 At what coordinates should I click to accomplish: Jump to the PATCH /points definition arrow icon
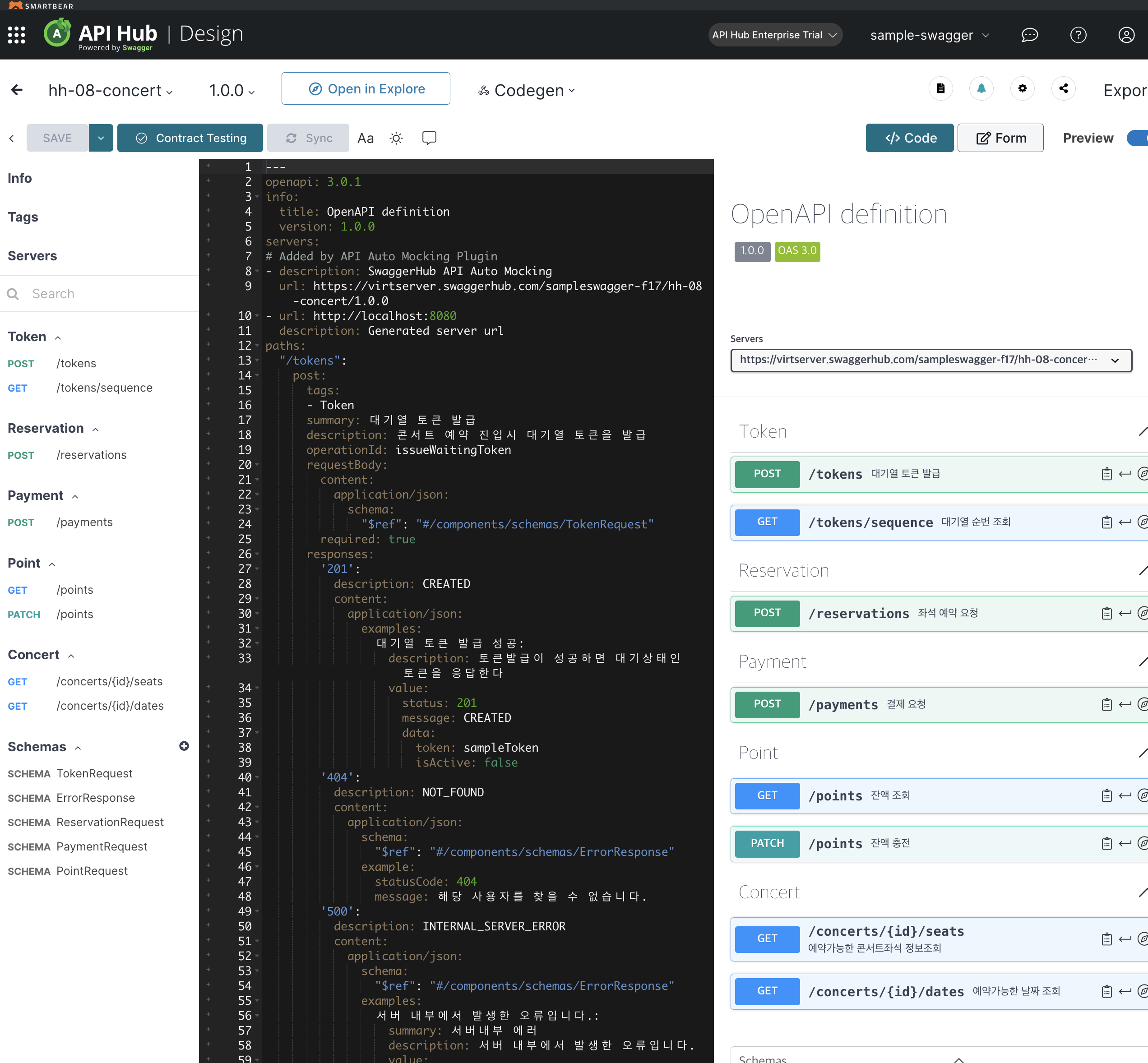[x=1125, y=843]
